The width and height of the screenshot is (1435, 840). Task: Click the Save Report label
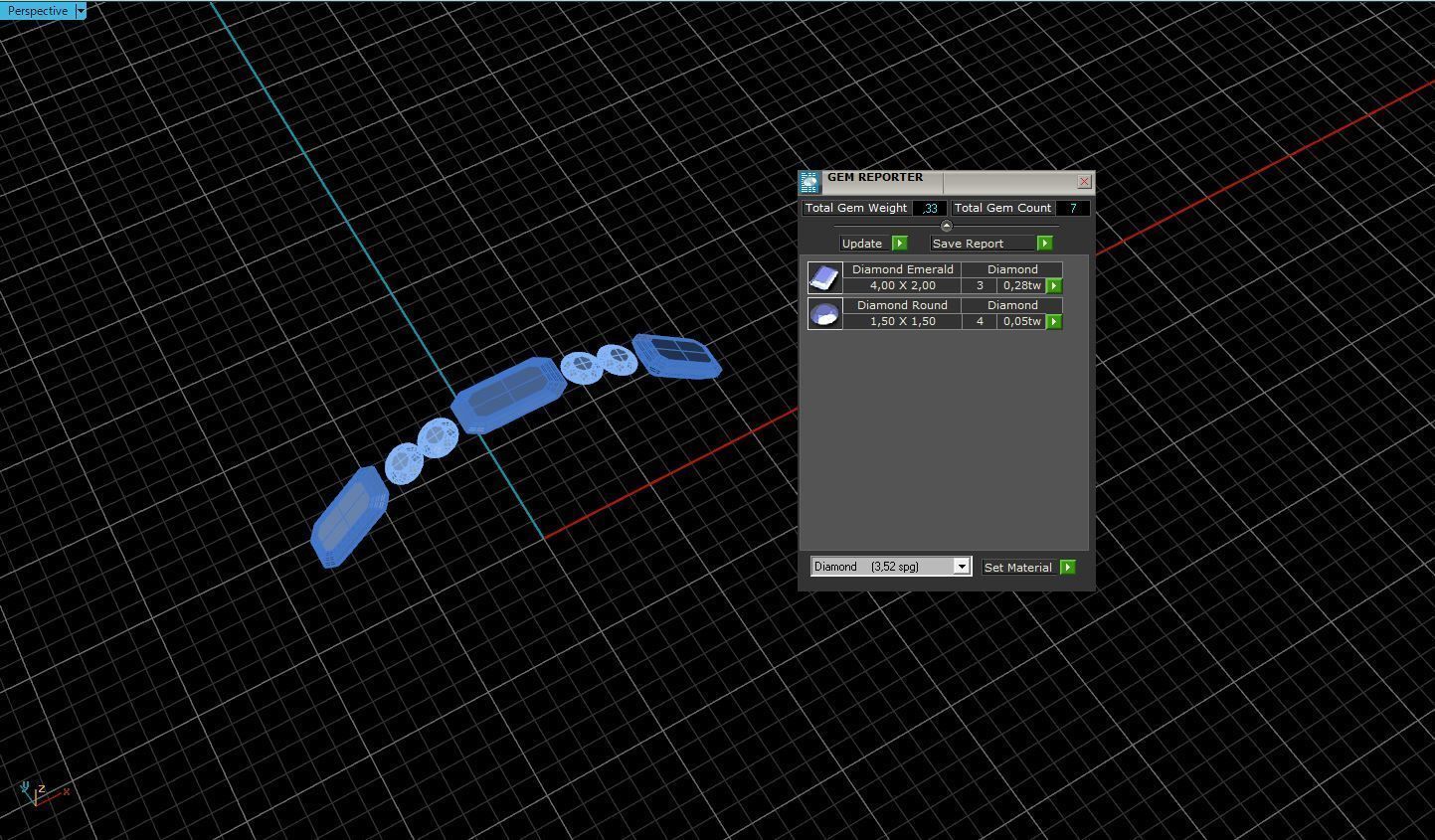tap(984, 244)
